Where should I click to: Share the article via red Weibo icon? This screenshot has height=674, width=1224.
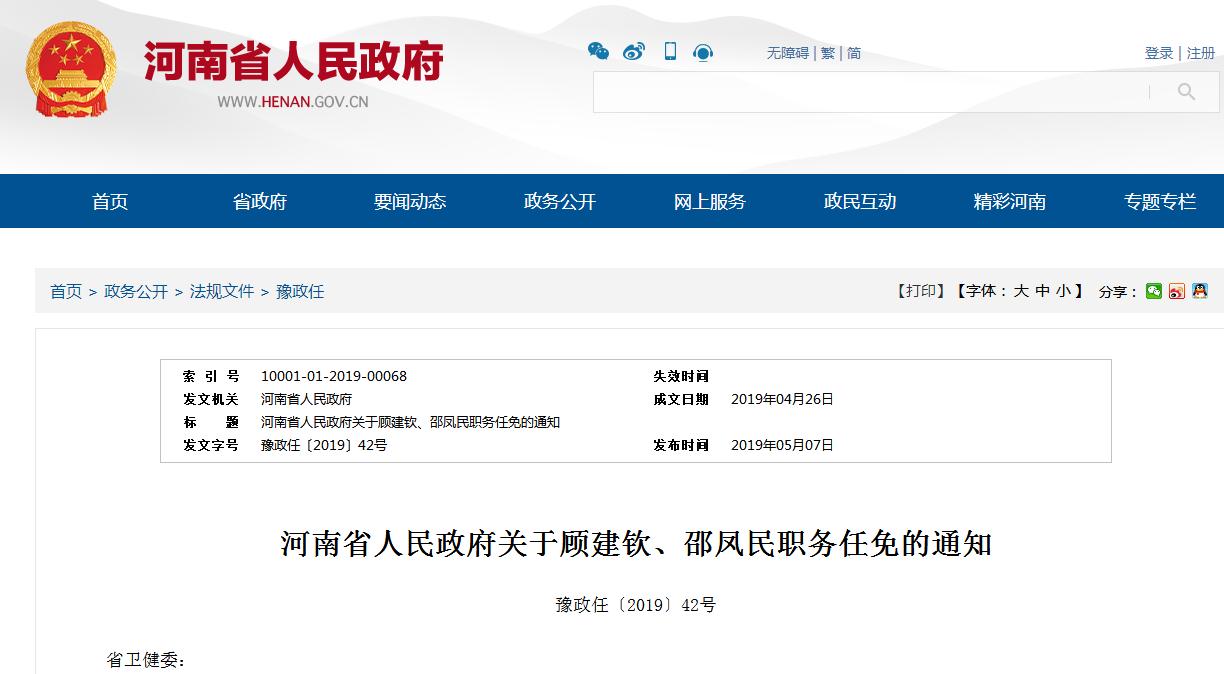click(1177, 291)
